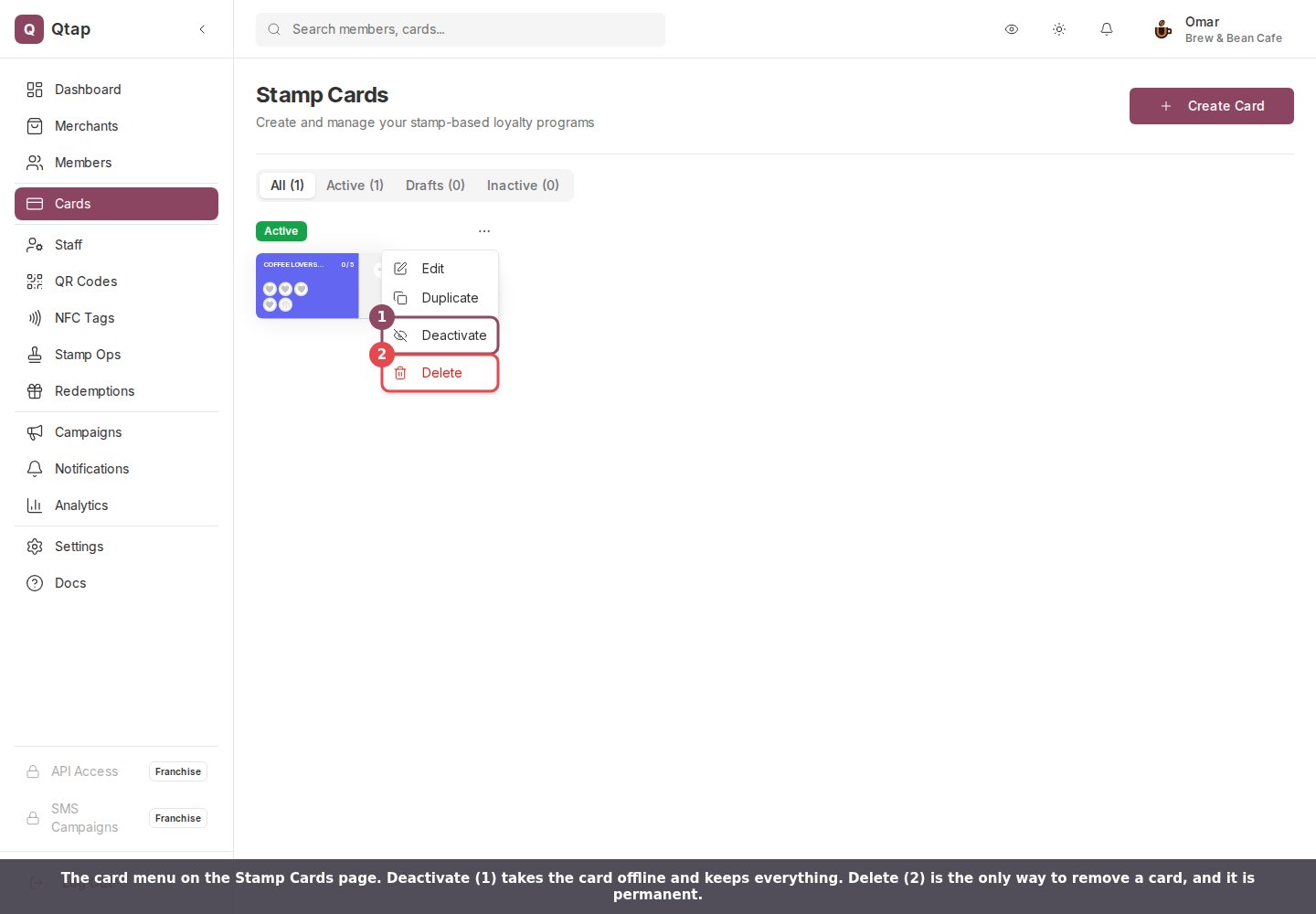The image size is (1316, 914).
Task: Open QR Codes section
Action: tap(116, 282)
